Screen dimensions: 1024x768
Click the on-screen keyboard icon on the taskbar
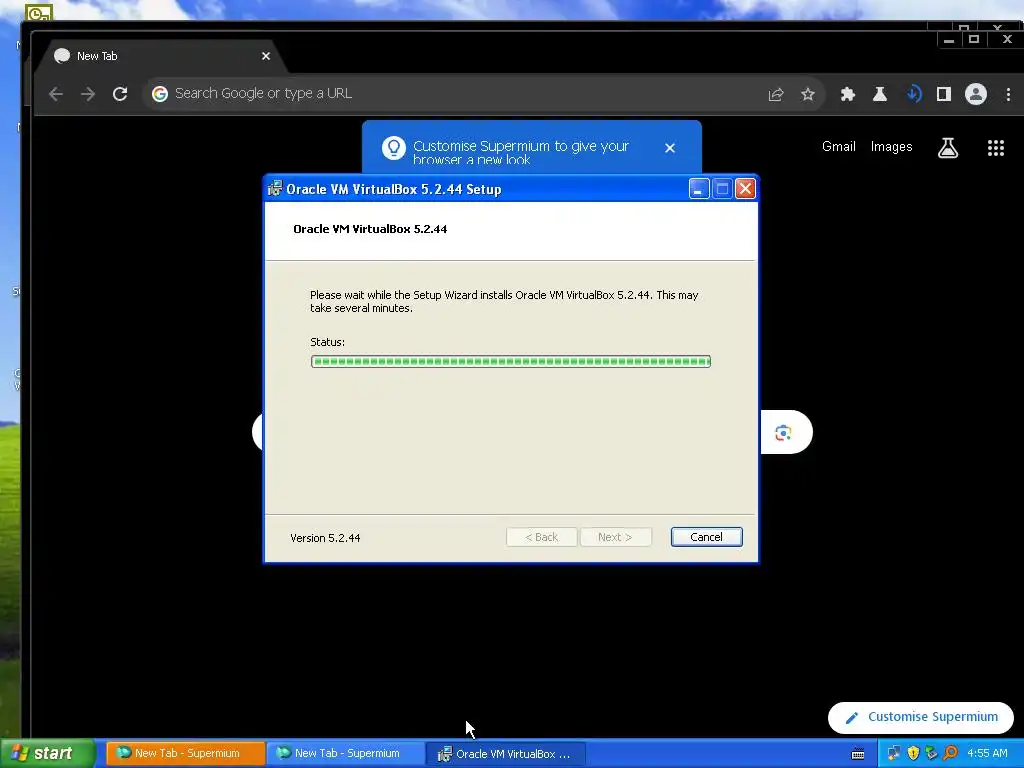(x=858, y=754)
